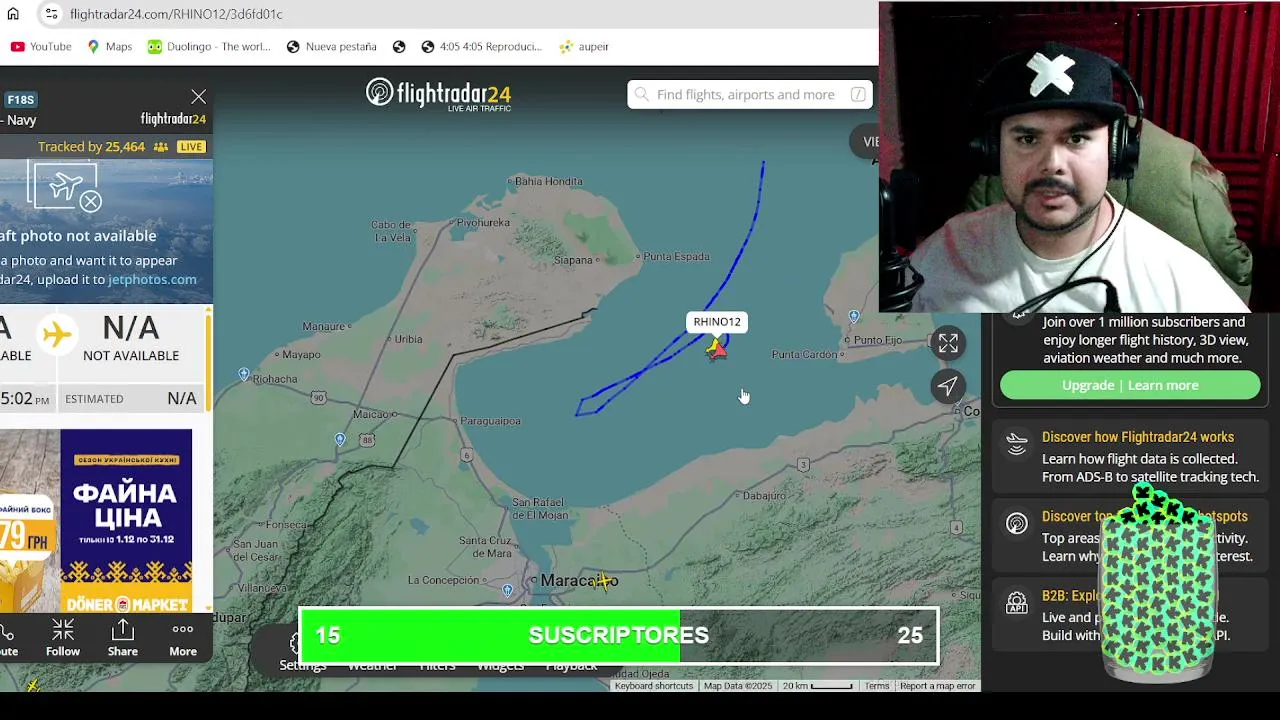Click the airport pin left of Maracaibo
This screenshot has width=1280, height=720.
(508, 590)
